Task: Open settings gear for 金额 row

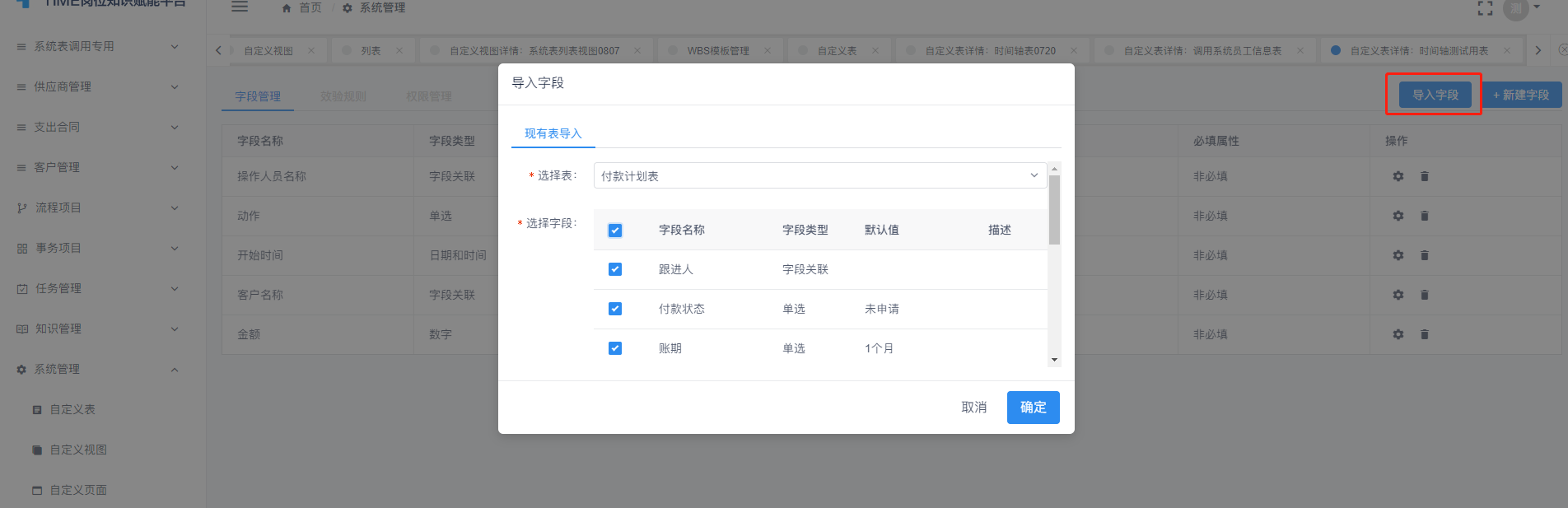Action: pos(1398,334)
